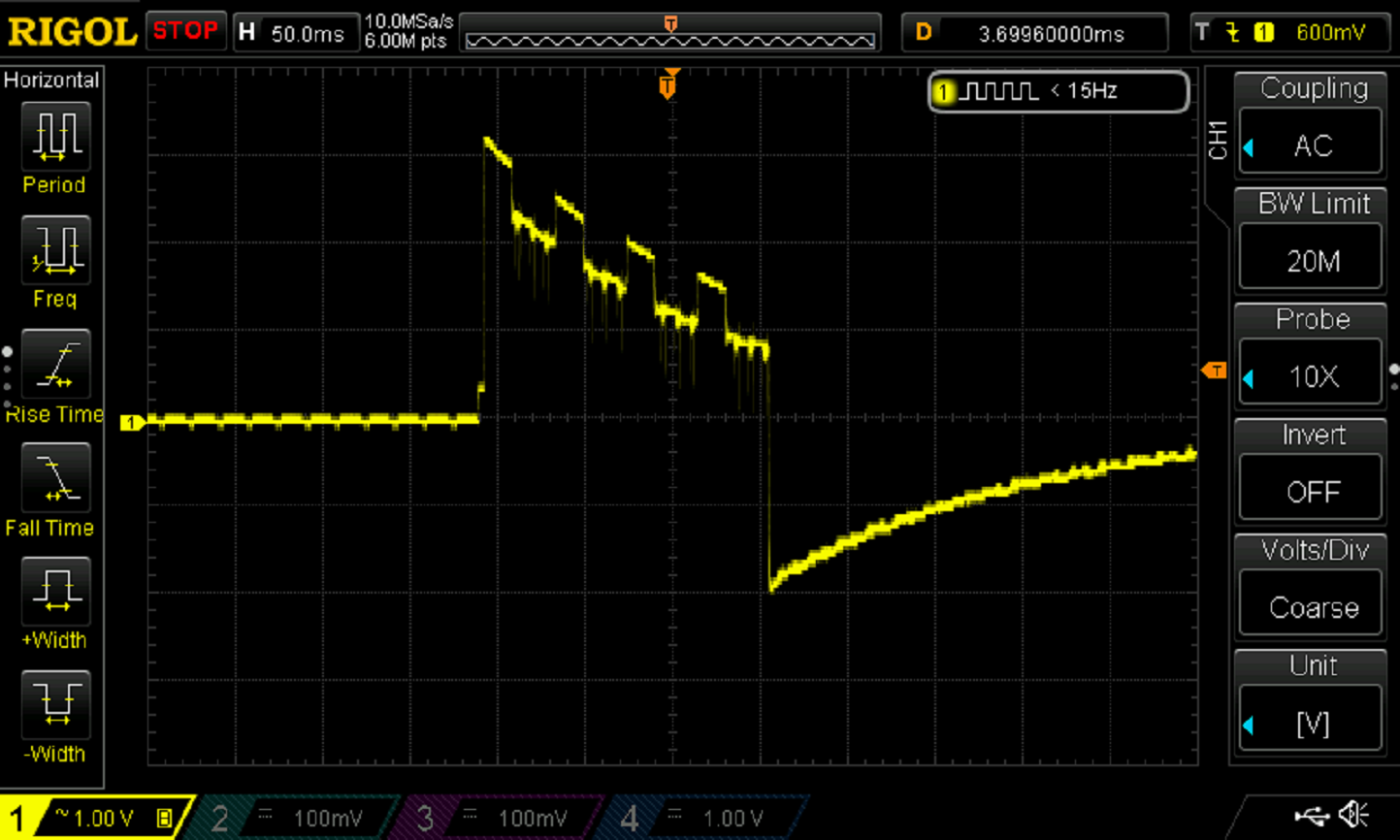
Task: Click the D delay label
Action: point(923,33)
